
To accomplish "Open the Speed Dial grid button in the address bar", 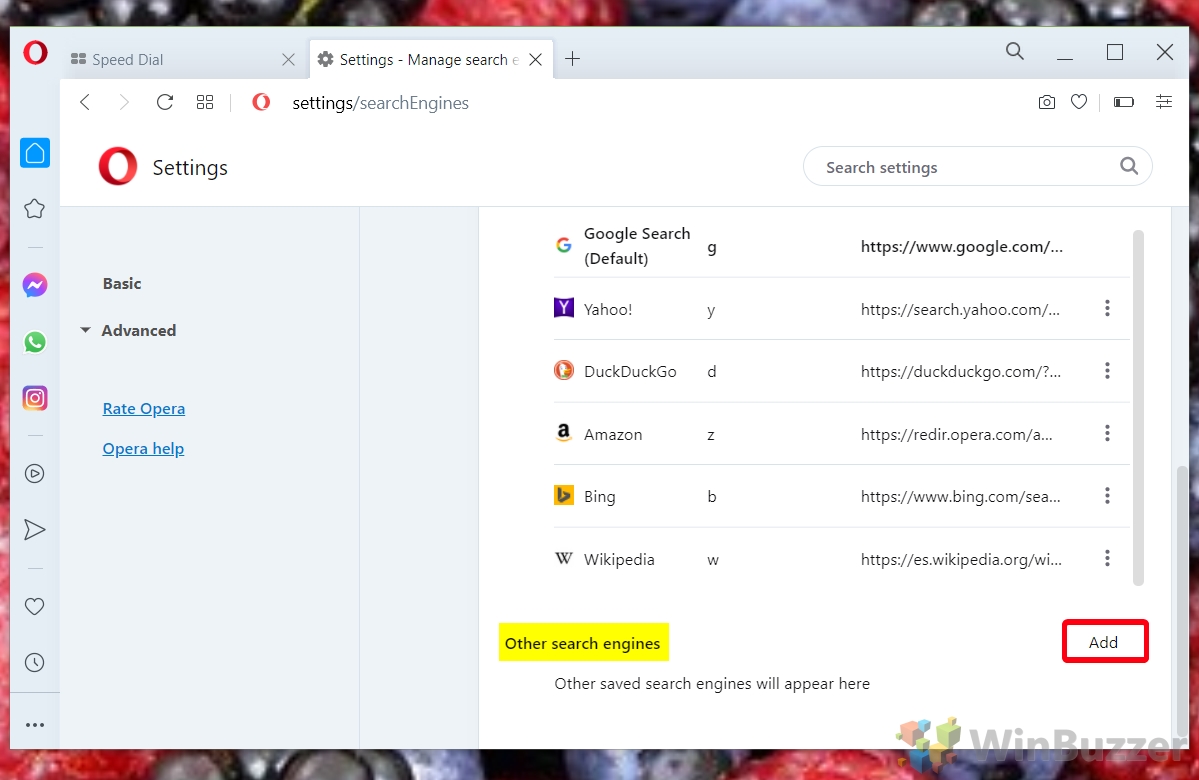I will pos(205,102).
